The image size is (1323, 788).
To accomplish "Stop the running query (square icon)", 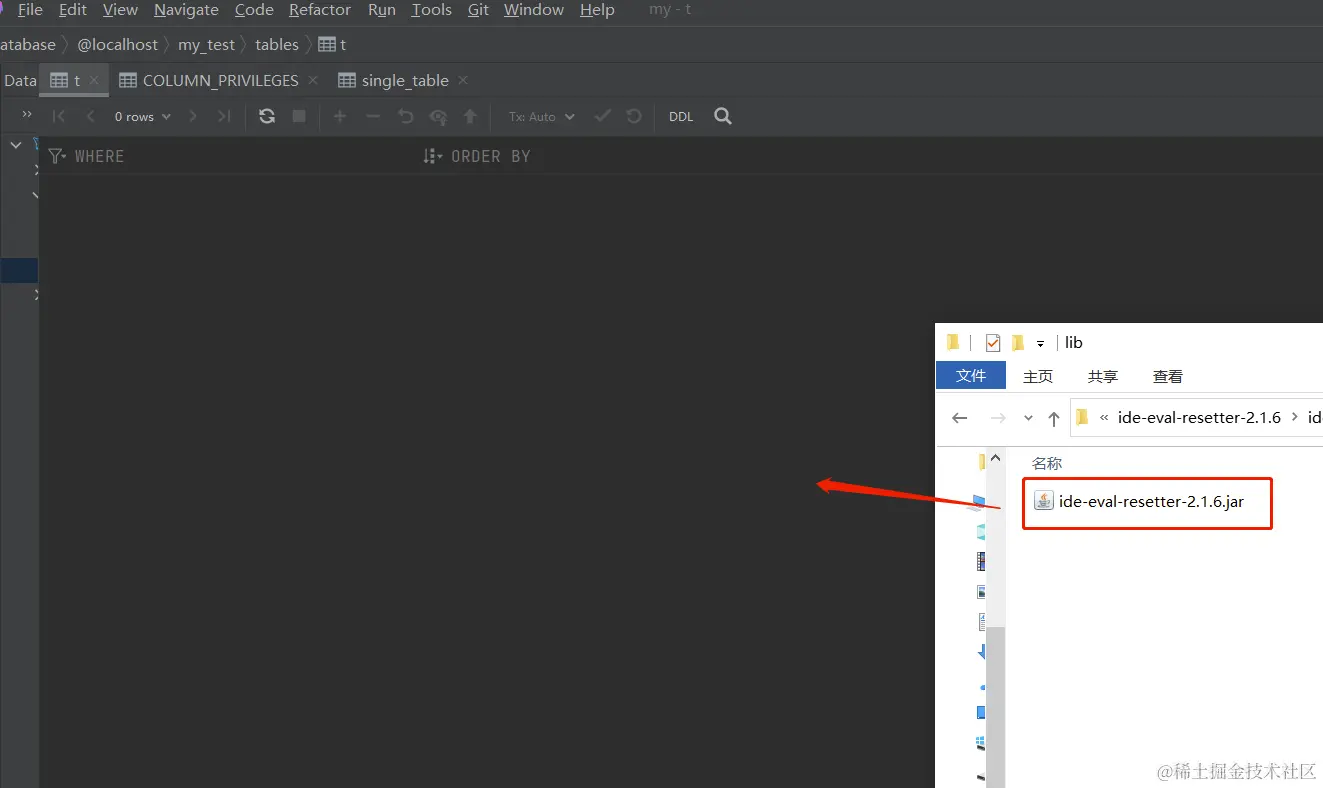I will (299, 116).
